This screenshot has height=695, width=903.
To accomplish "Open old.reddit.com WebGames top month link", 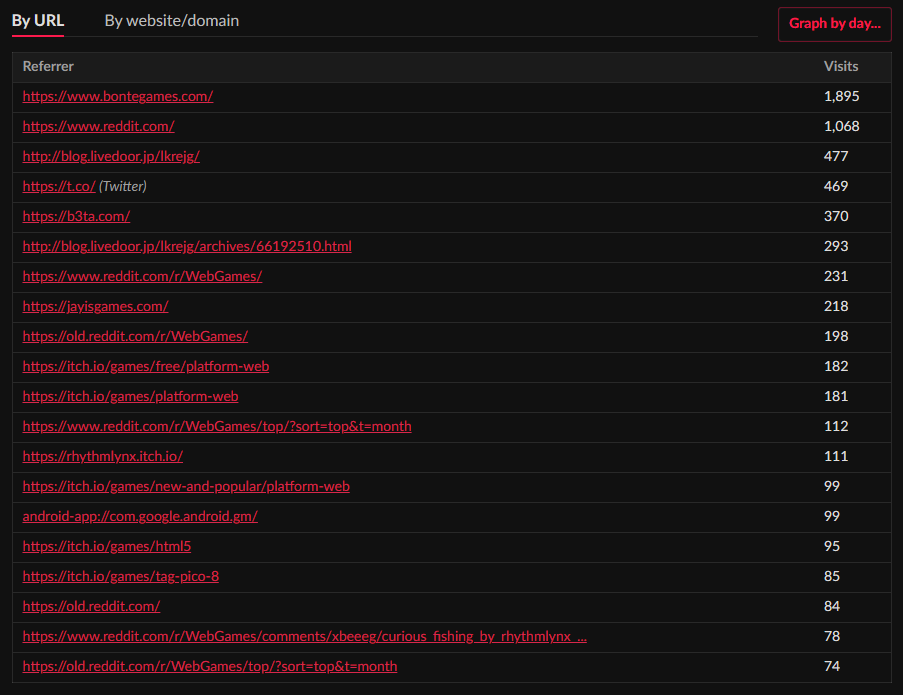I will point(210,665).
